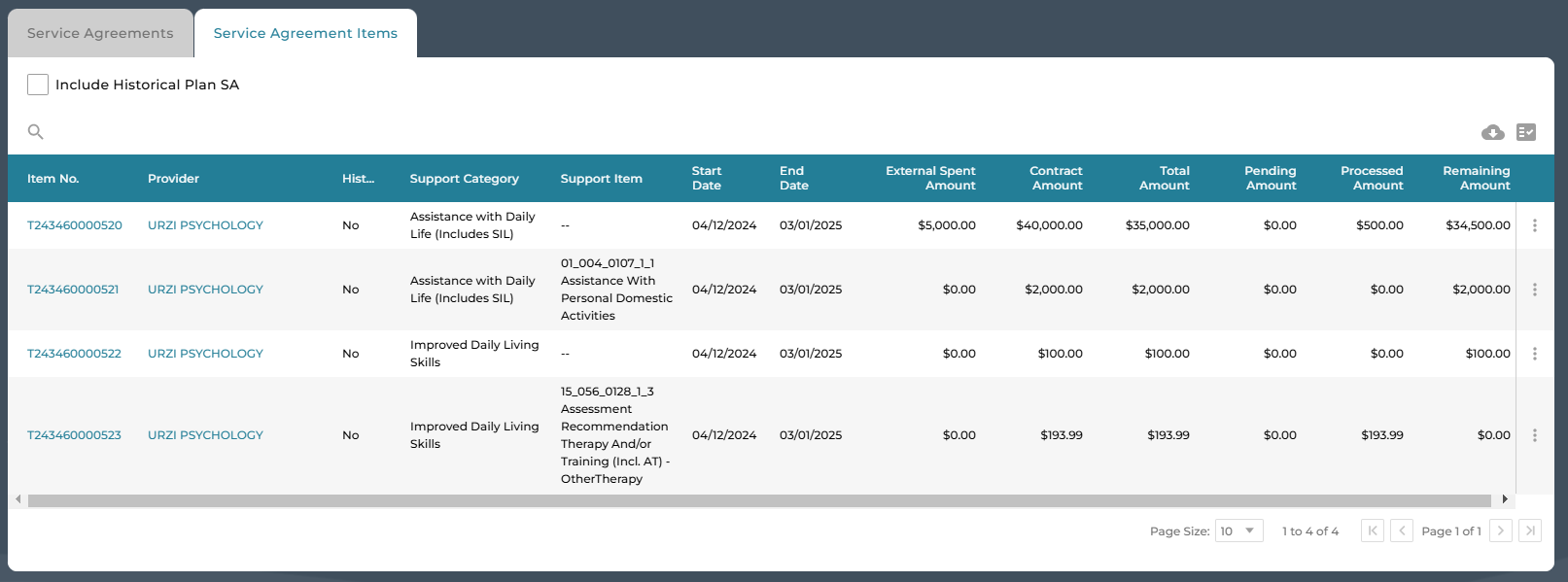Click the 15_056_0128_1_3 support item cell
Screen dimensions: 1568x582
pos(616,435)
